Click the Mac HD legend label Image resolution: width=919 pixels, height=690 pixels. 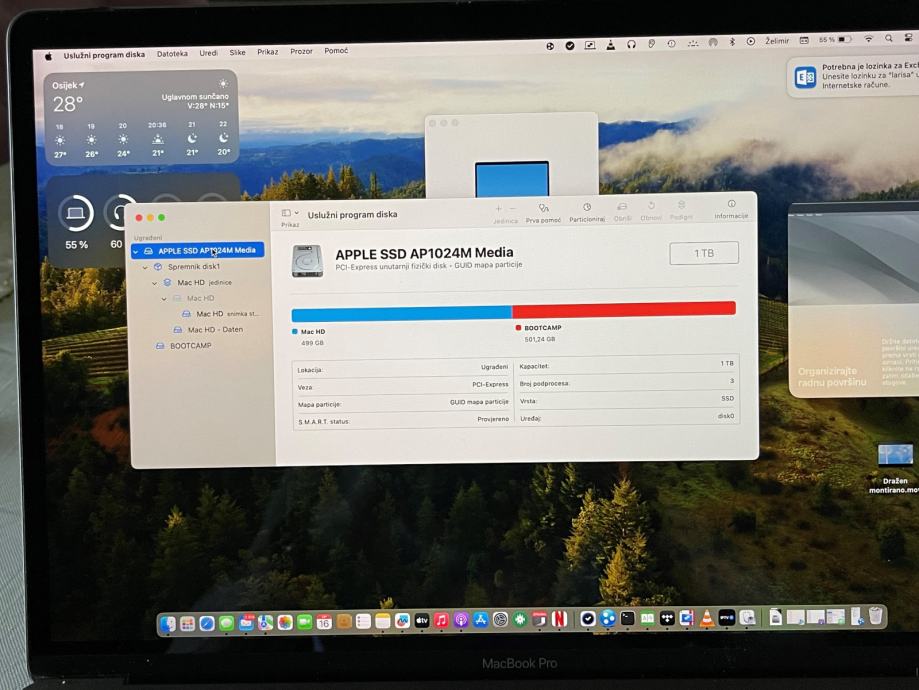313,332
